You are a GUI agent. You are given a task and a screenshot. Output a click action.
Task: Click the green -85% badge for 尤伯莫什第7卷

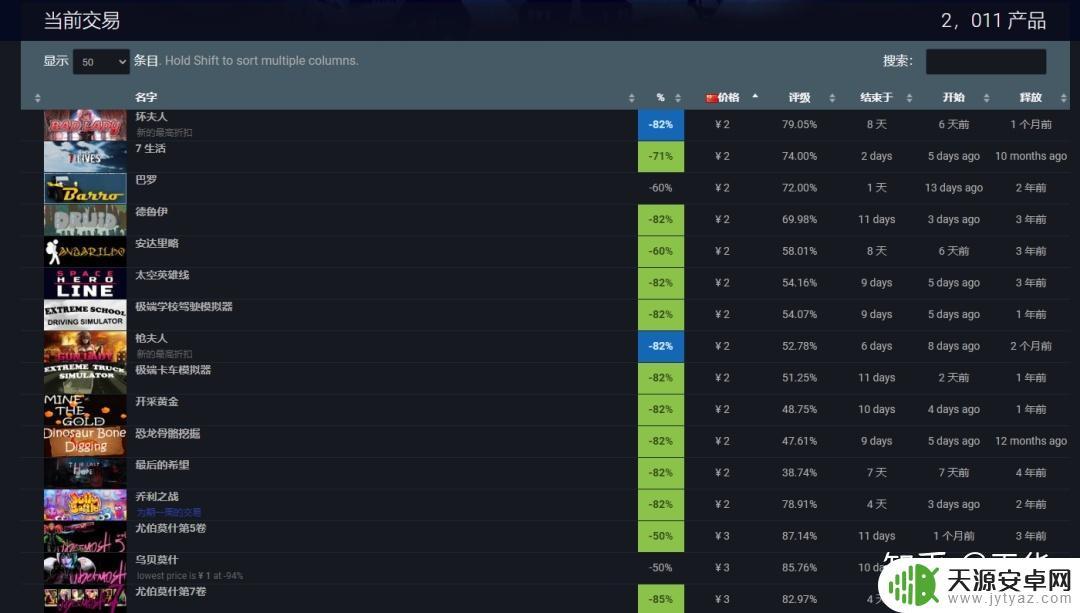click(661, 599)
